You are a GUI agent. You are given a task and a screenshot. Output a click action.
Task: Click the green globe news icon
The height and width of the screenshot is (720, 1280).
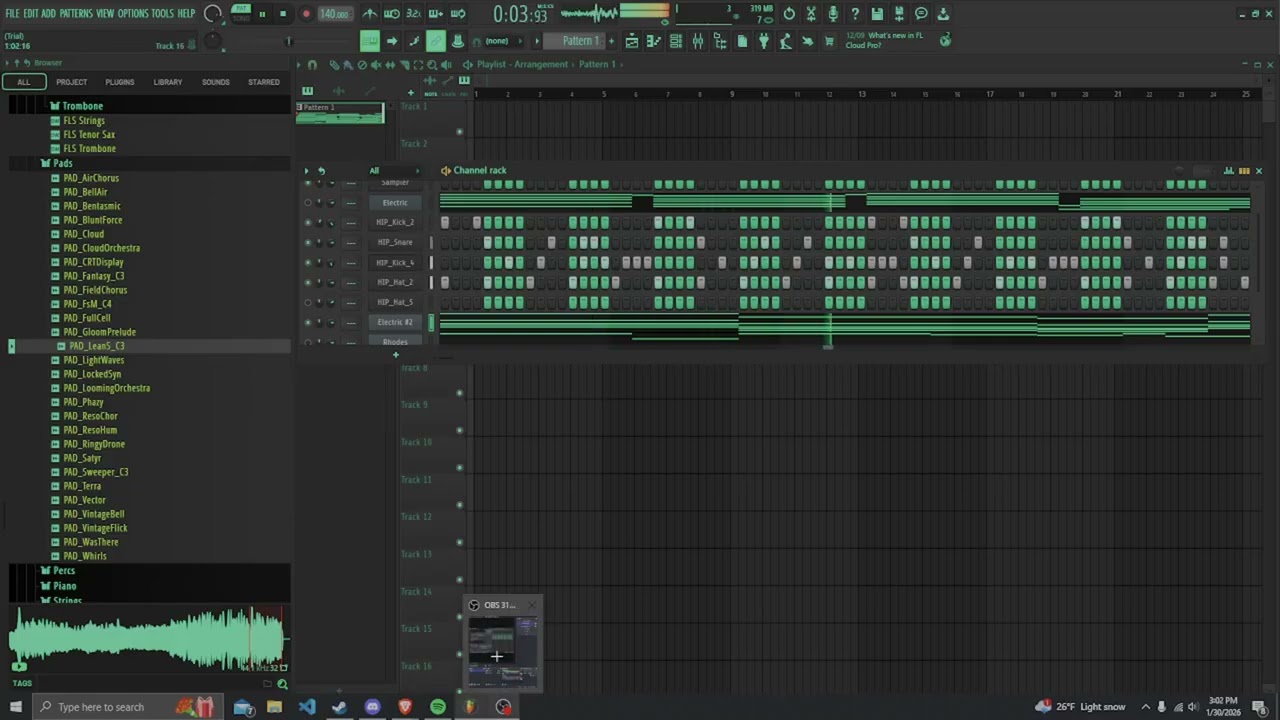pos(945,41)
